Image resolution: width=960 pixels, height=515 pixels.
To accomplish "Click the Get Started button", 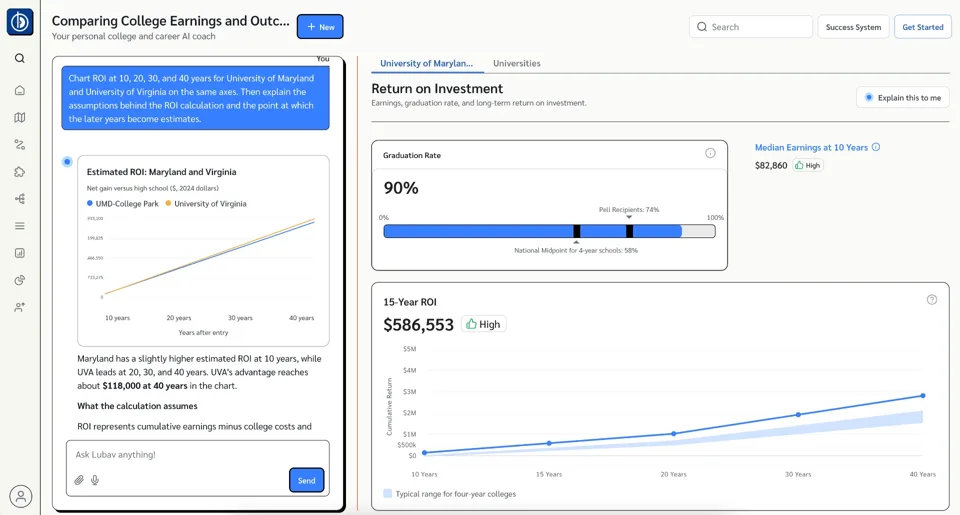I will [x=923, y=27].
